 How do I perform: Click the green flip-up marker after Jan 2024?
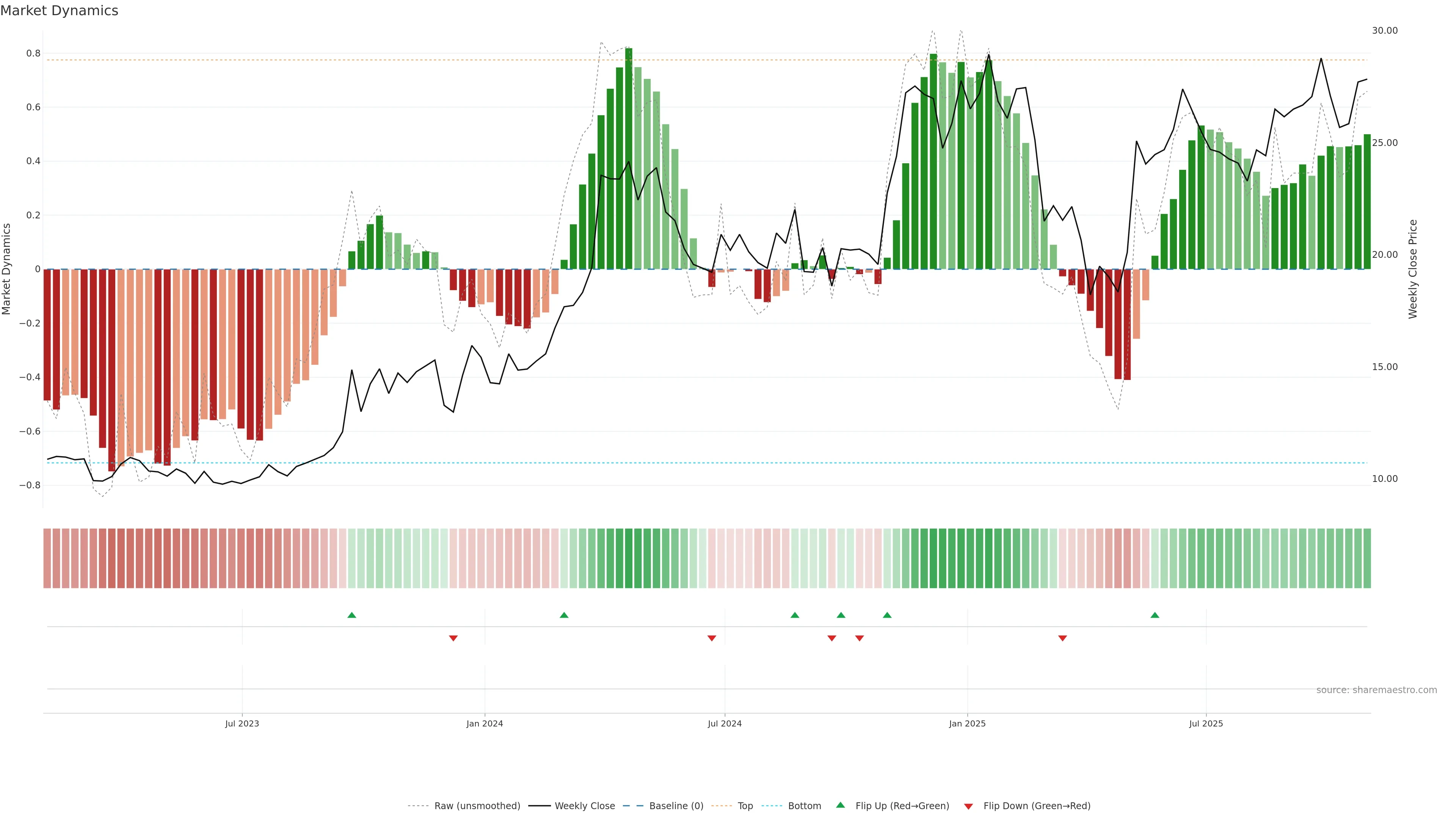click(x=564, y=615)
